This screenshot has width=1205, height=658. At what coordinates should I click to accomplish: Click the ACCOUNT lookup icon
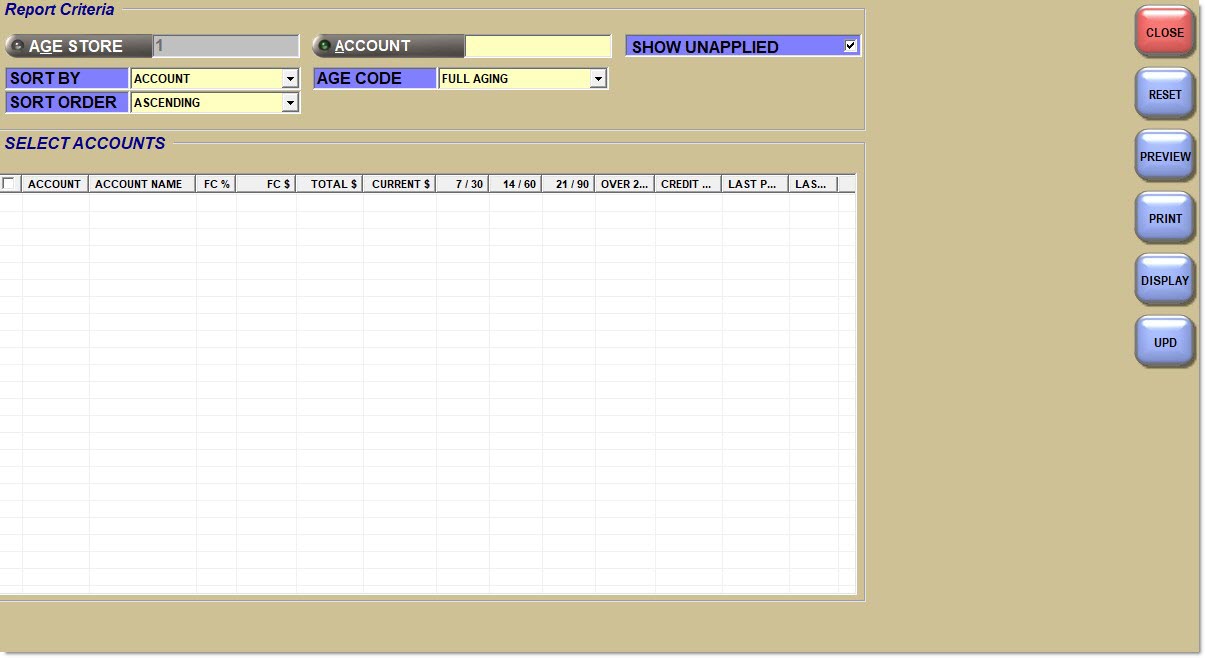324,46
